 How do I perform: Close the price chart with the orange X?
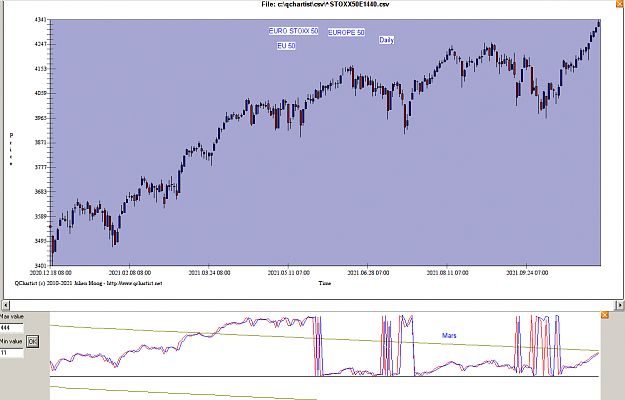(x=622, y=2)
